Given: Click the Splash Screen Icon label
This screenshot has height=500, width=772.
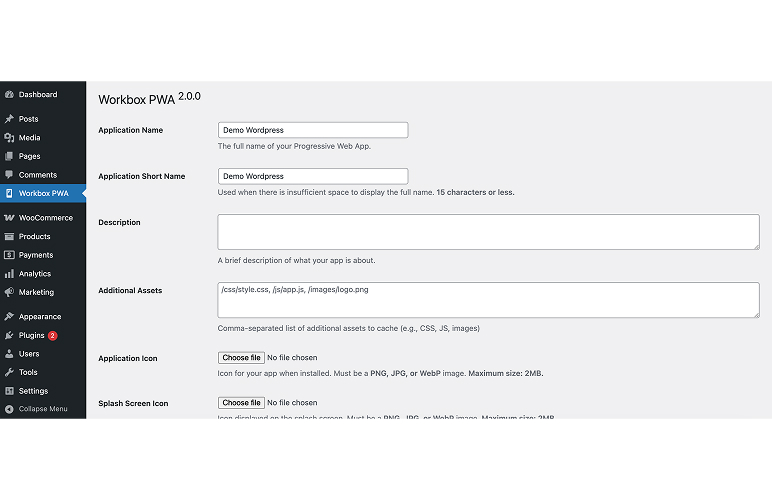Looking at the screenshot, I should 133,403.
